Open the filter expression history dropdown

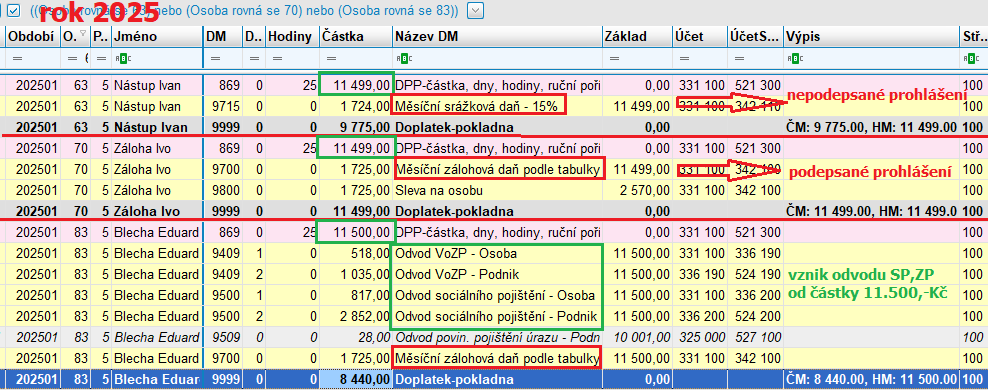(475, 10)
